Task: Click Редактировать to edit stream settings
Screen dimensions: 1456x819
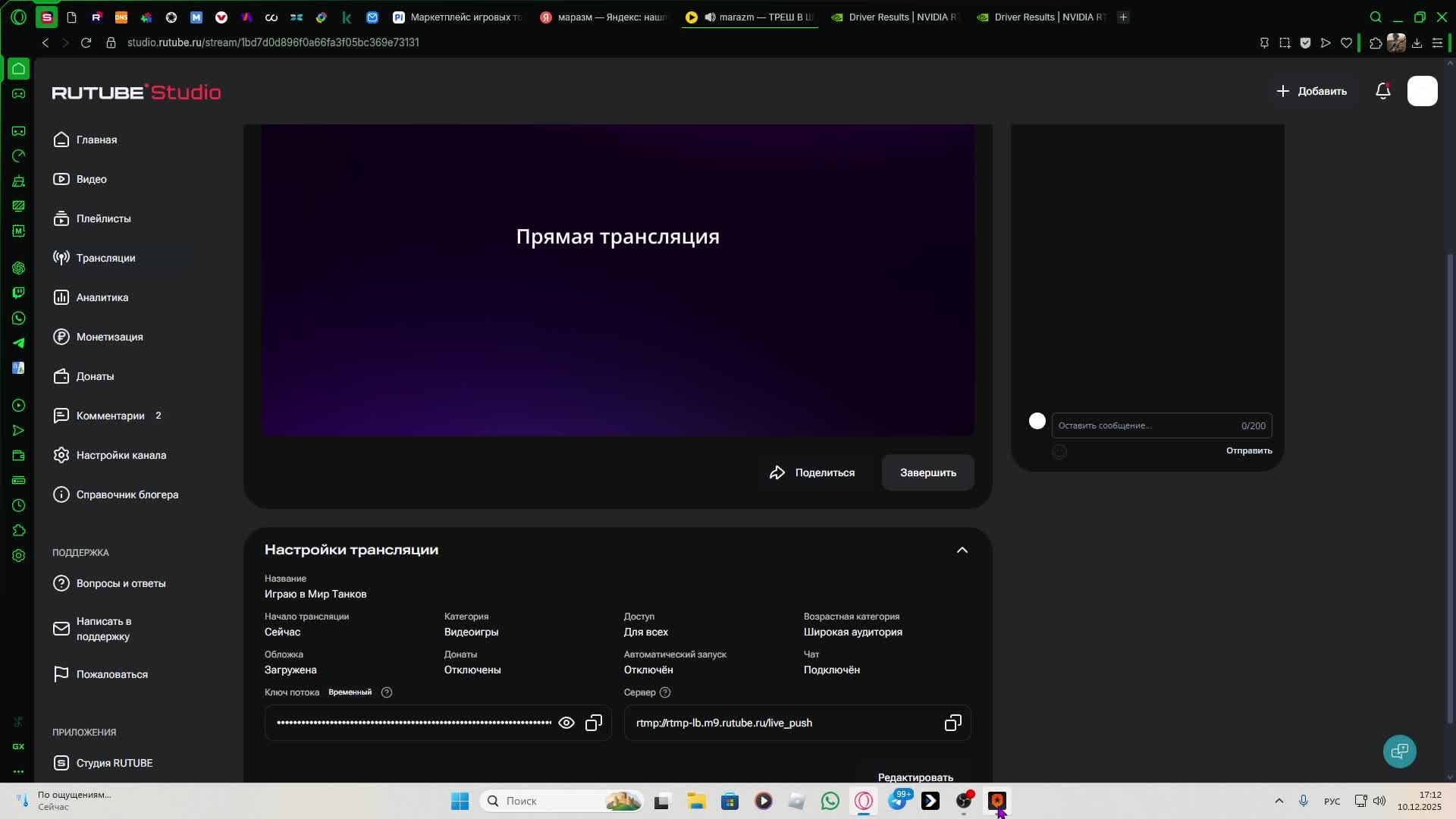Action: [915, 777]
